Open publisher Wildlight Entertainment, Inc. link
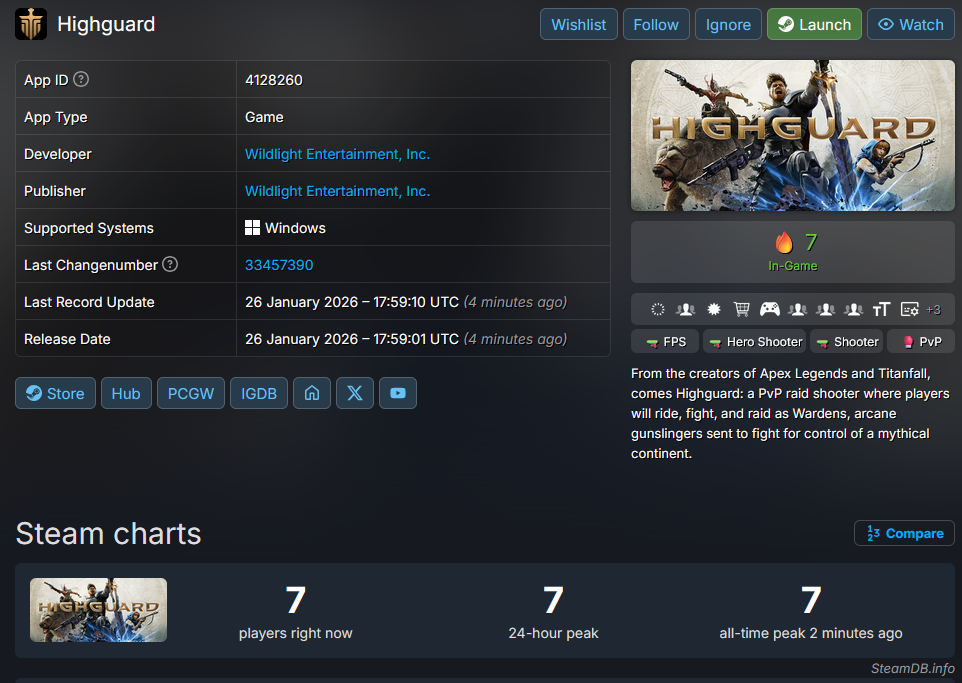 click(337, 191)
